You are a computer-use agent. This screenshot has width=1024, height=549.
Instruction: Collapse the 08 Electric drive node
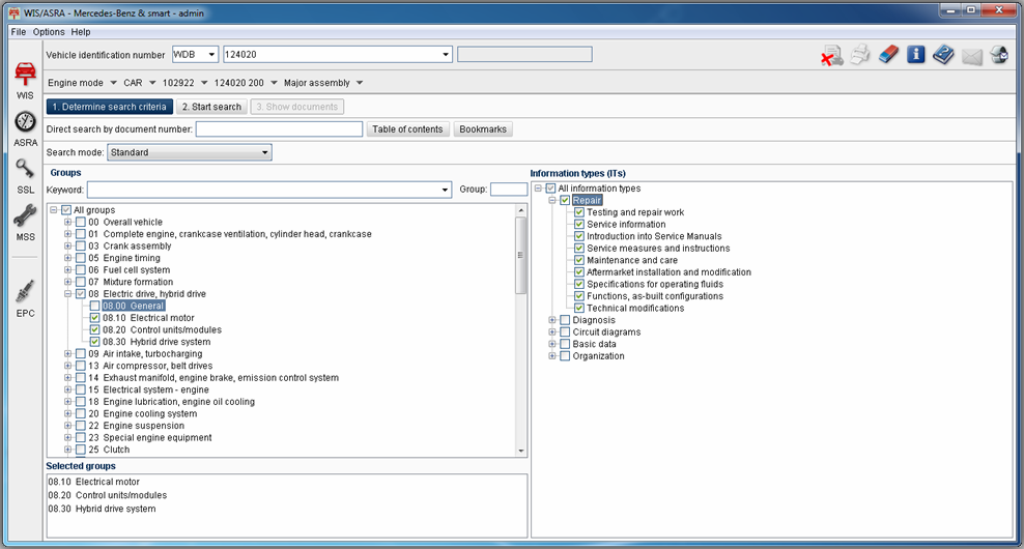[67, 294]
